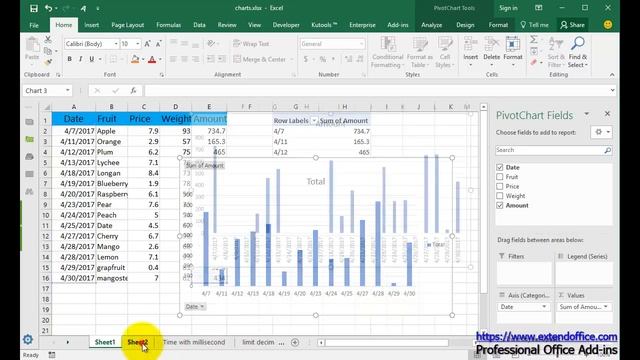Image resolution: width=640 pixels, height=360 pixels.
Task: Open the Kutools ribbon tab
Action: point(324,25)
